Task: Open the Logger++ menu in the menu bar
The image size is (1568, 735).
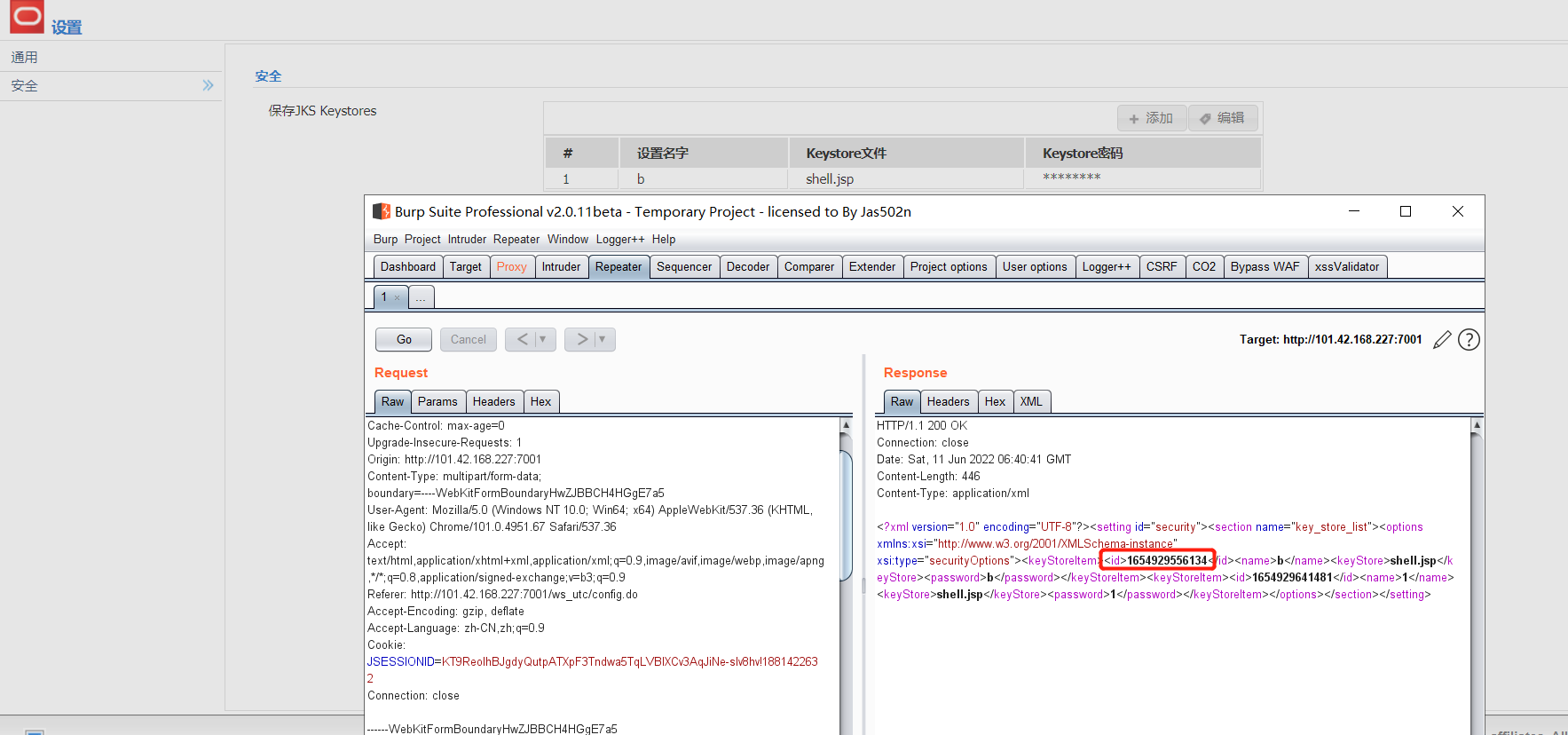Action: click(620, 240)
